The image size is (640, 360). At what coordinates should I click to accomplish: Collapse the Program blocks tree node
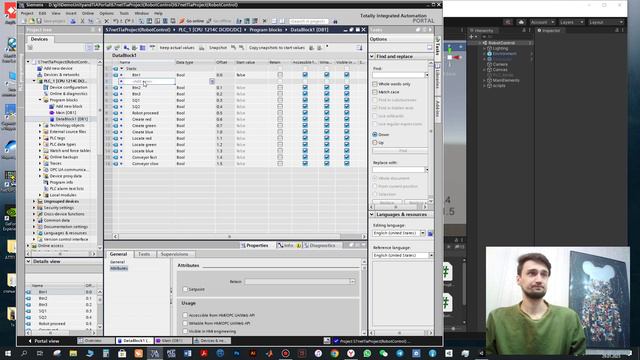(x=40, y=100)
